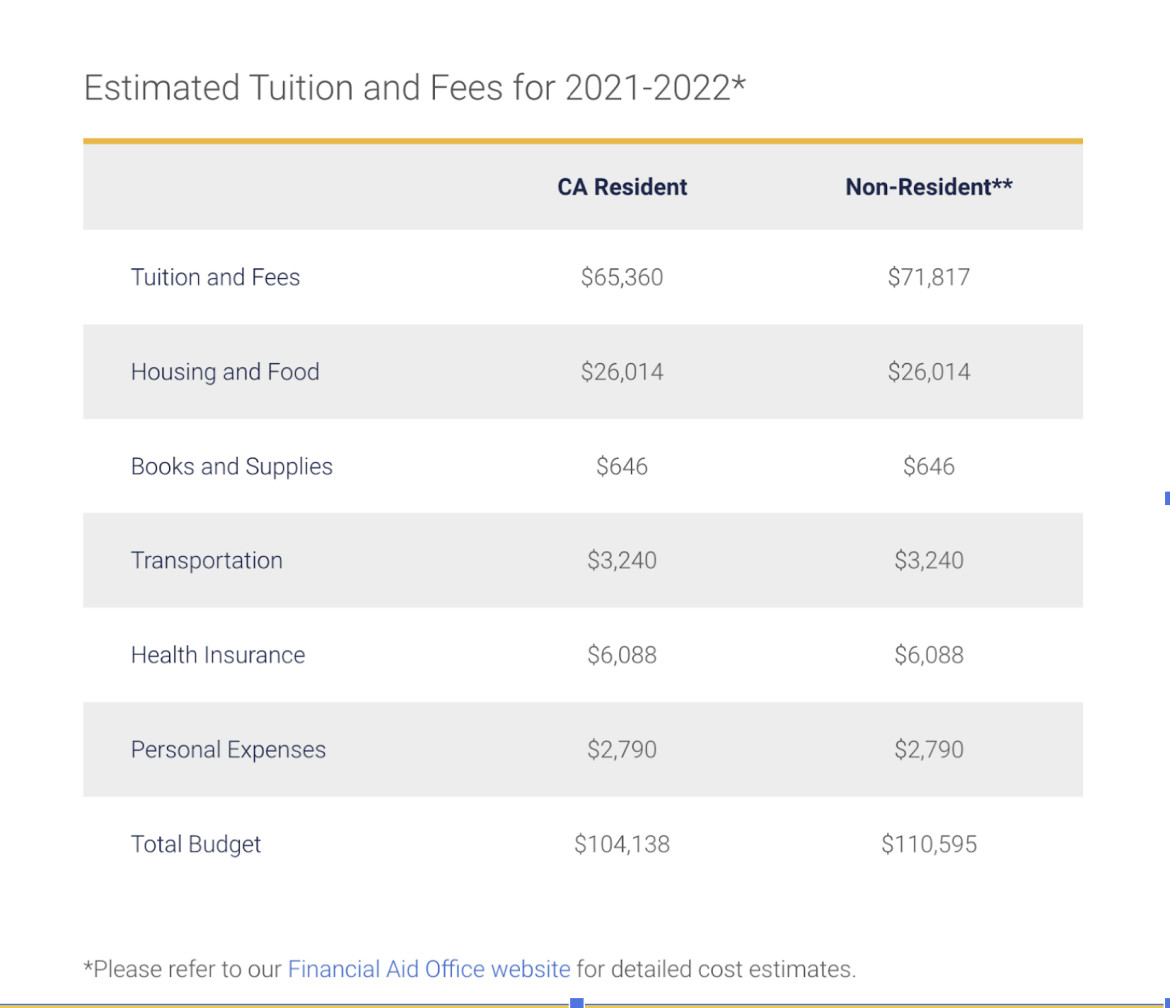Click the blue handle at bottom right corner
The image size is (1170, 1008).
pyautogui.click(x=1167, y=1003)
